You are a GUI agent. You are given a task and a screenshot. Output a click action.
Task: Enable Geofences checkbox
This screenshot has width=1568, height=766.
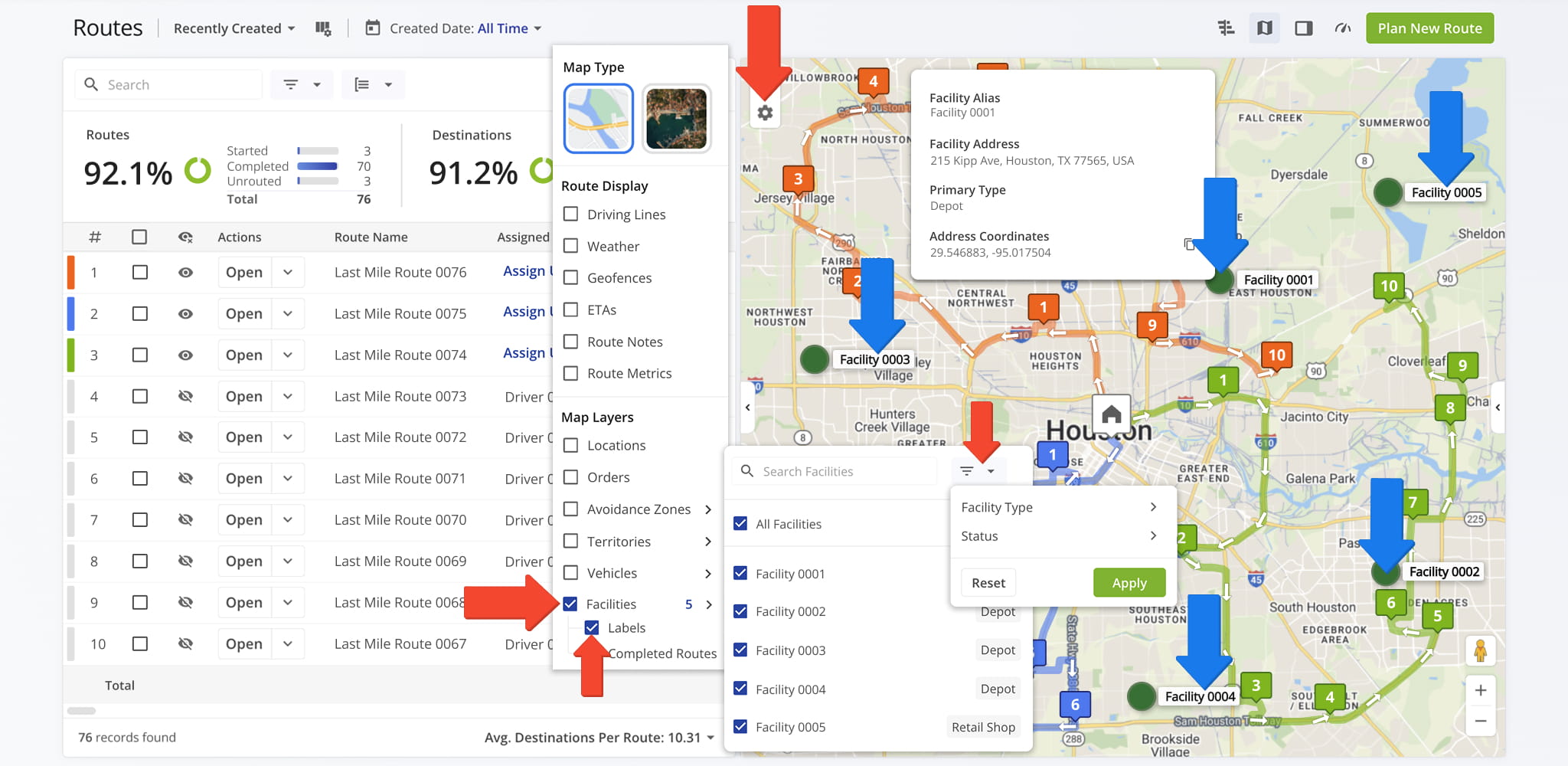pos(570,277)
